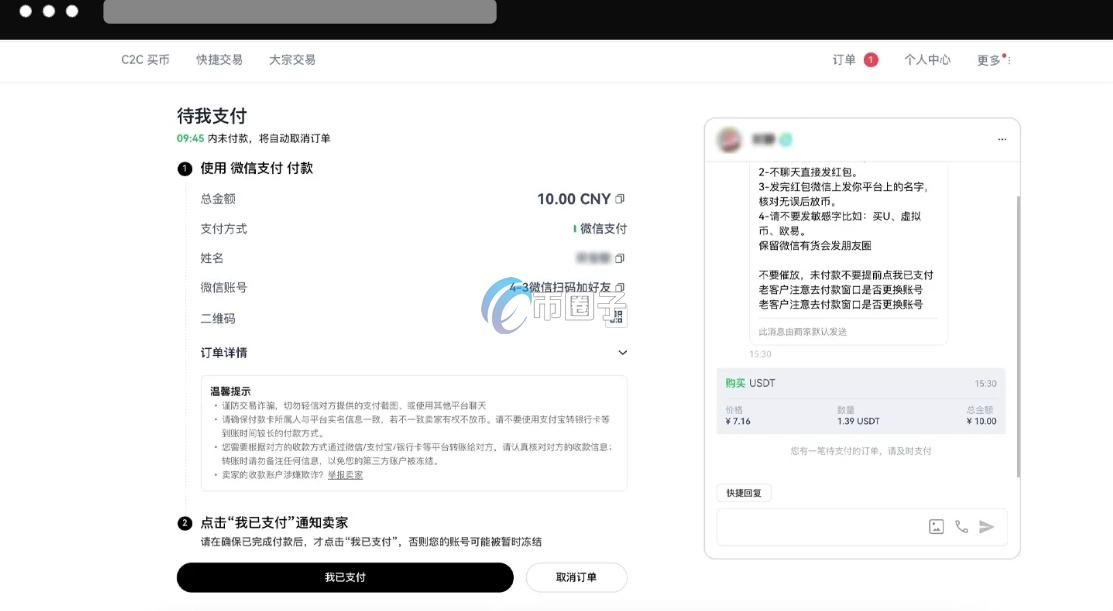This screenshot has width=1113, height=611.
Task: Cancel the order with 取消订单
Action: [577, 577]
